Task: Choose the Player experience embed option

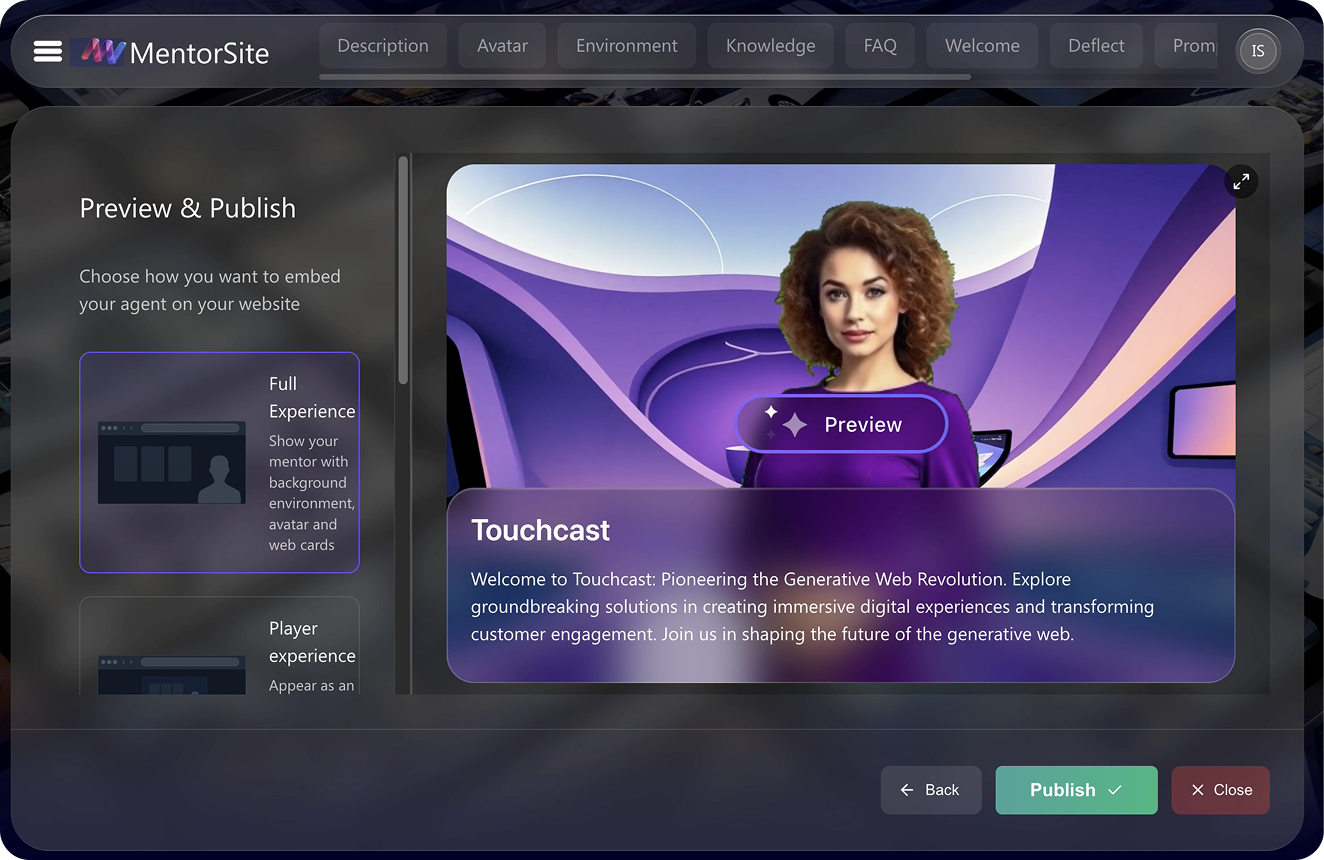Action: (x=219, y=646)
